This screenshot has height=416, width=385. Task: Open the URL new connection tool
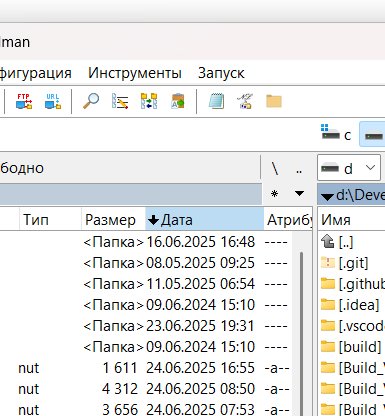(53, 101)
